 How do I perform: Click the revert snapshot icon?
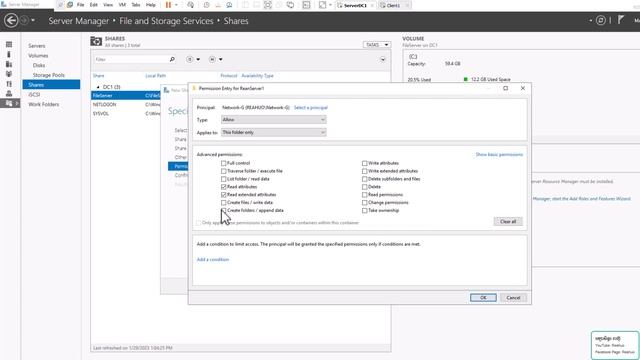tap(218, 5)
